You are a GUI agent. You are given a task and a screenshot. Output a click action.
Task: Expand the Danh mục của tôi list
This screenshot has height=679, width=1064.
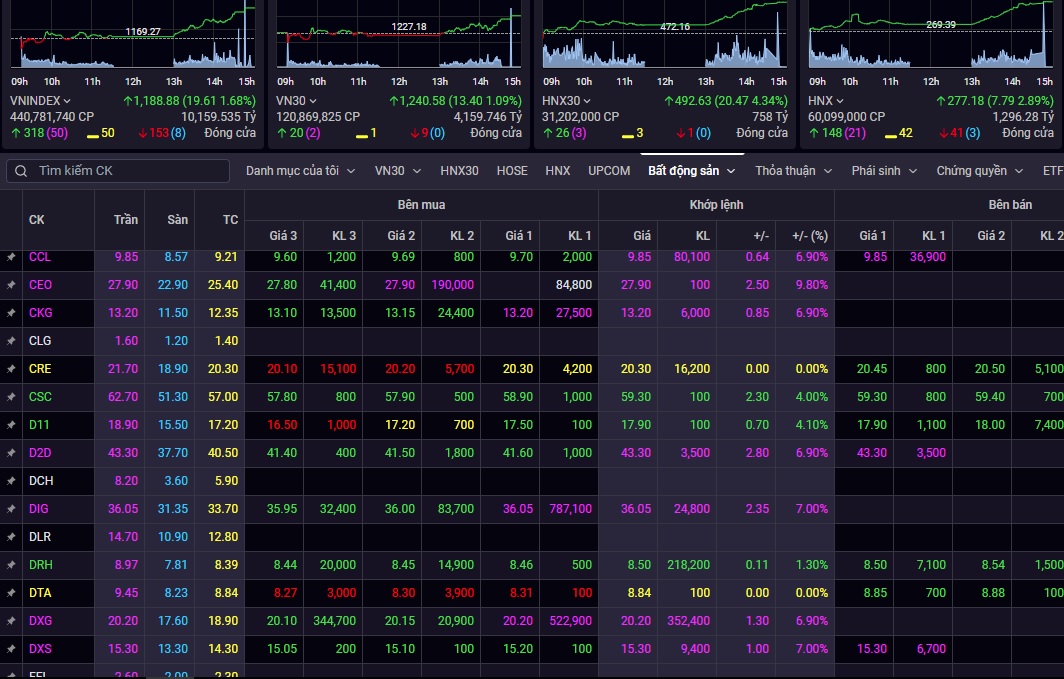click(300, 171)
